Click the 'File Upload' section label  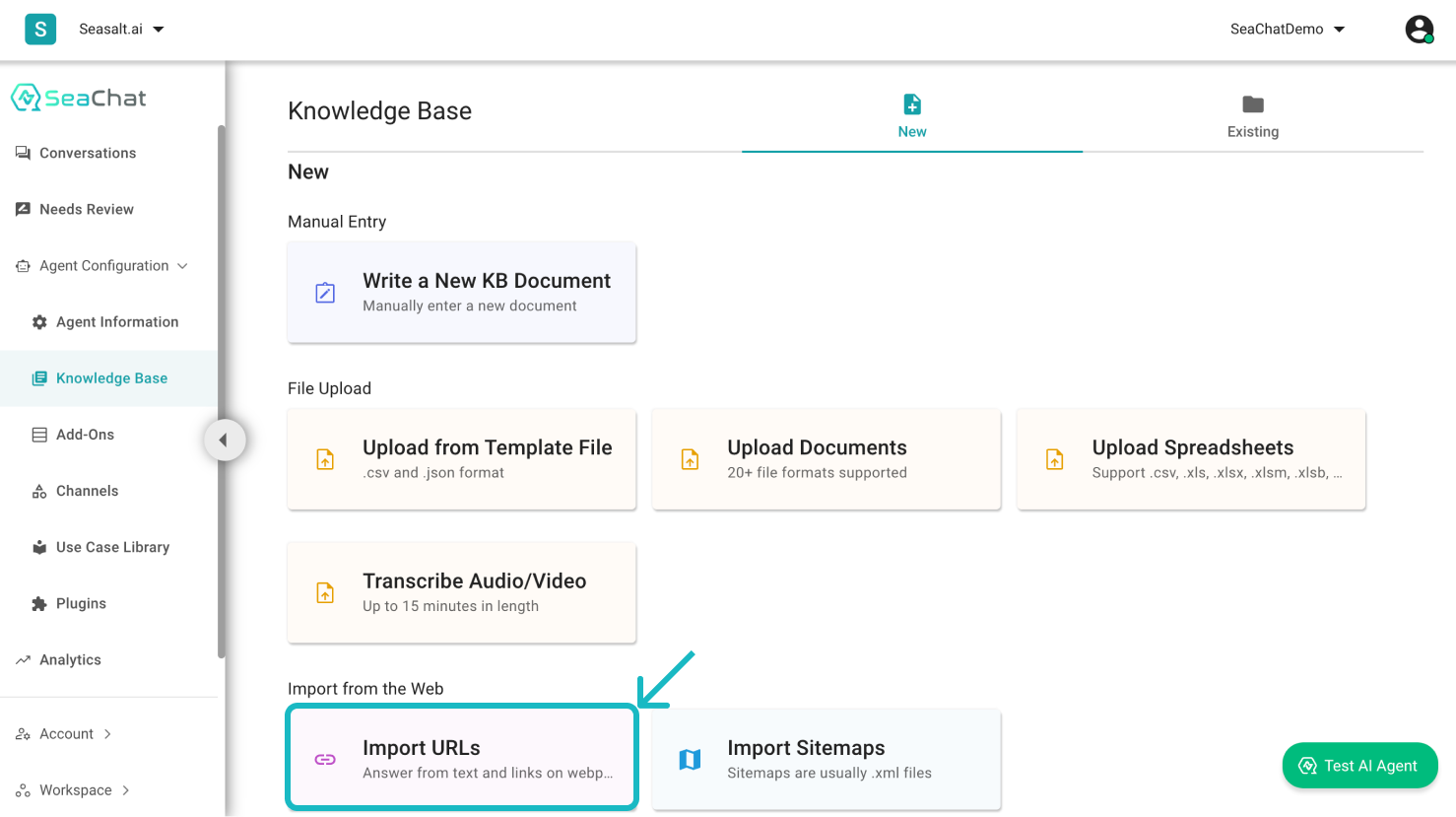[x=329, y=388]
